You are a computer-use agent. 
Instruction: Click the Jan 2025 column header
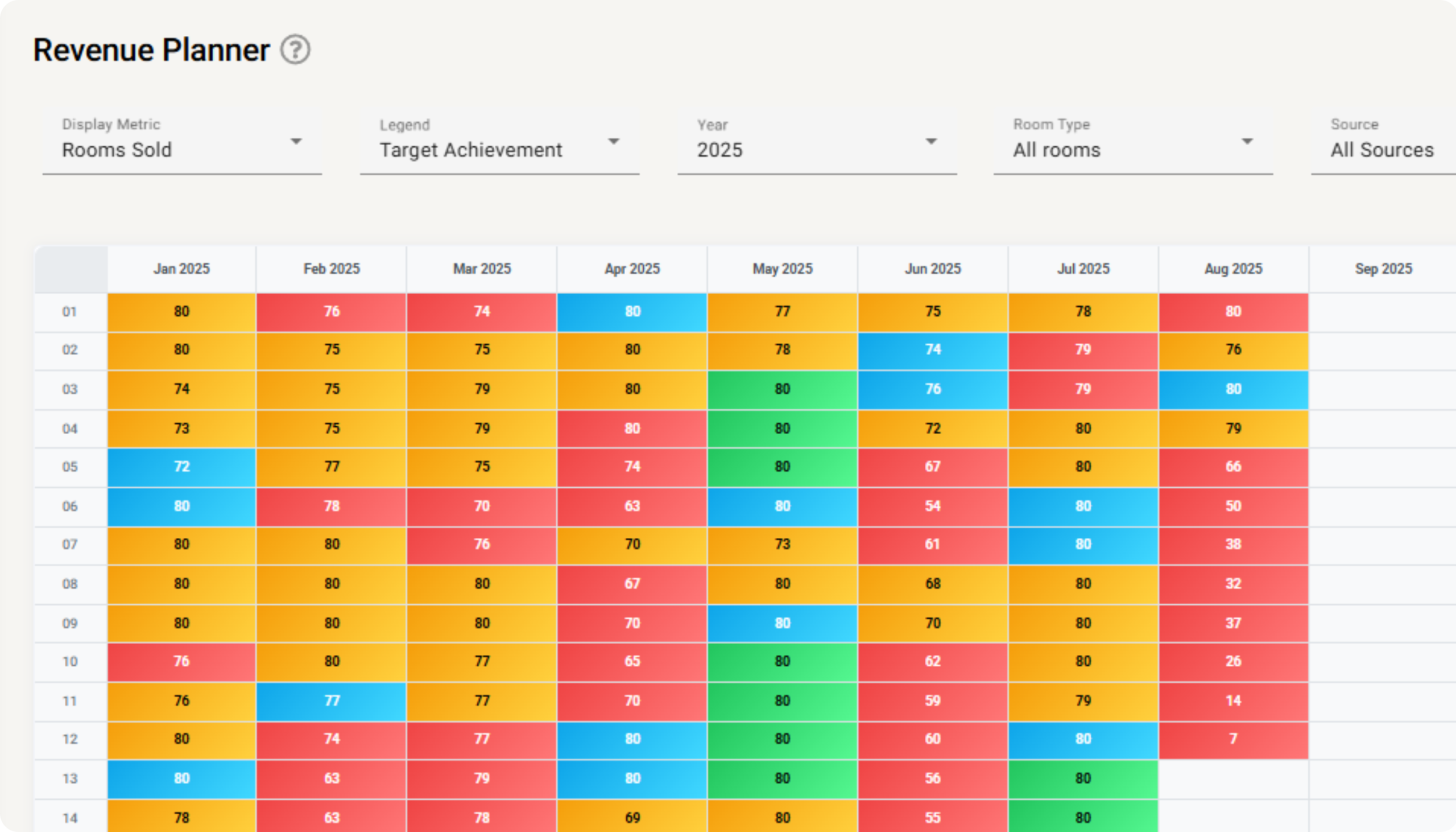coord(181,269)
